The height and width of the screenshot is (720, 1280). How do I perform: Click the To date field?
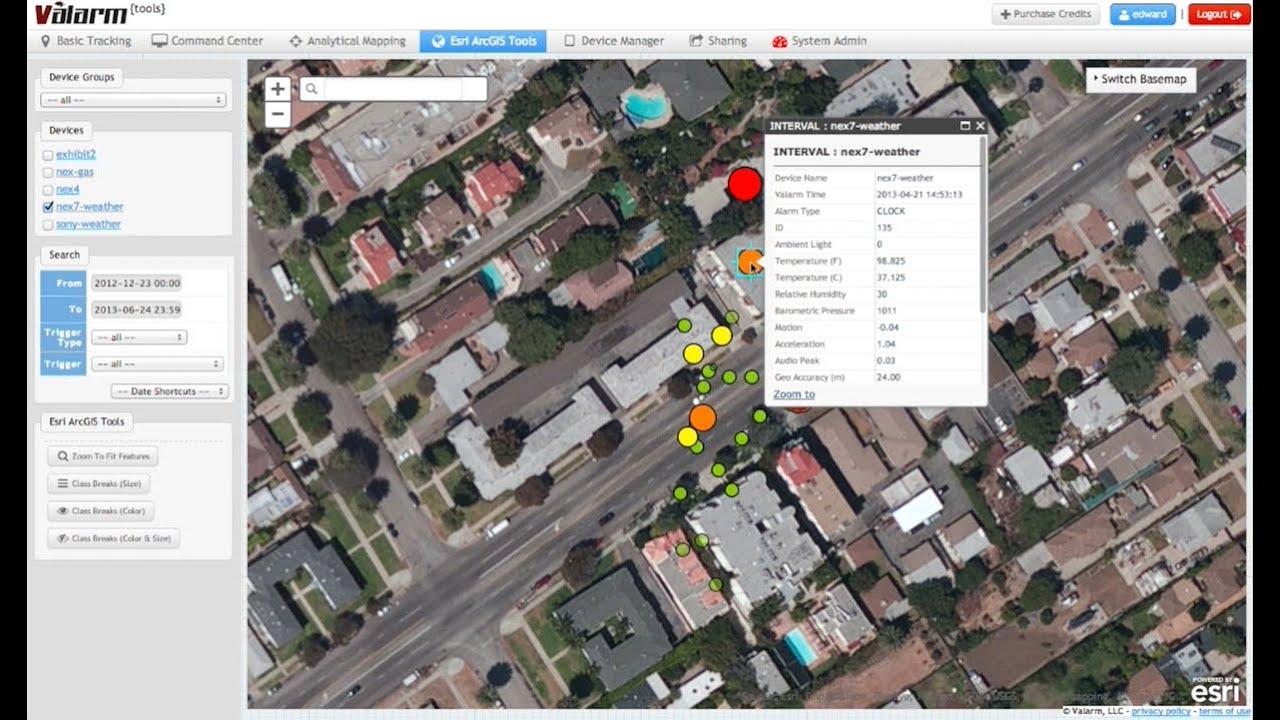(136, 310)
